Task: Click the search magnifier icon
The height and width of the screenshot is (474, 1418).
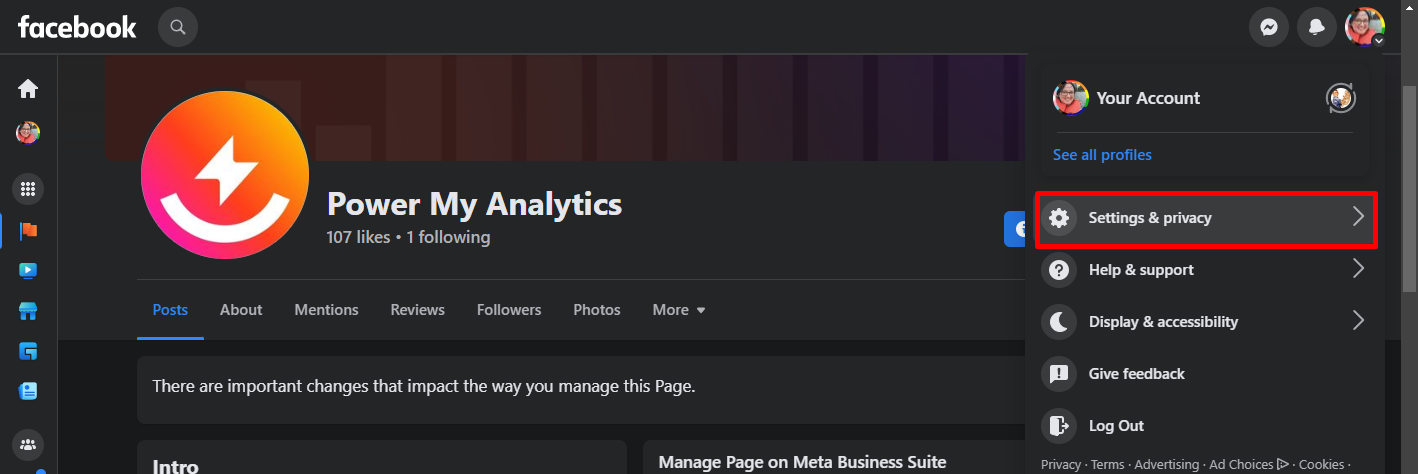Action: tap(178, 27)
